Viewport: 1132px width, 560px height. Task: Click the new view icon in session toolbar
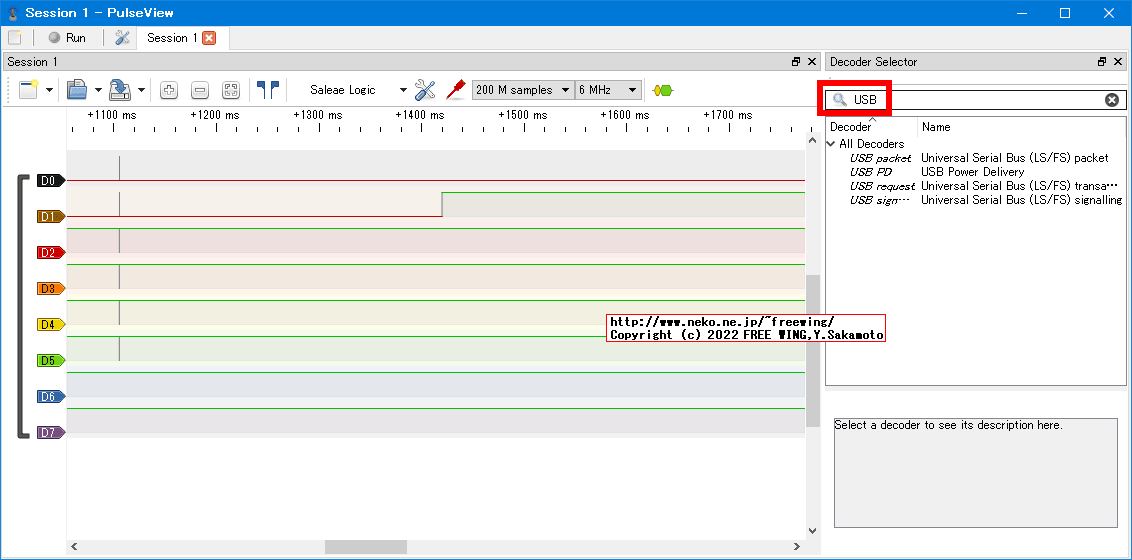tap(29, 90)
